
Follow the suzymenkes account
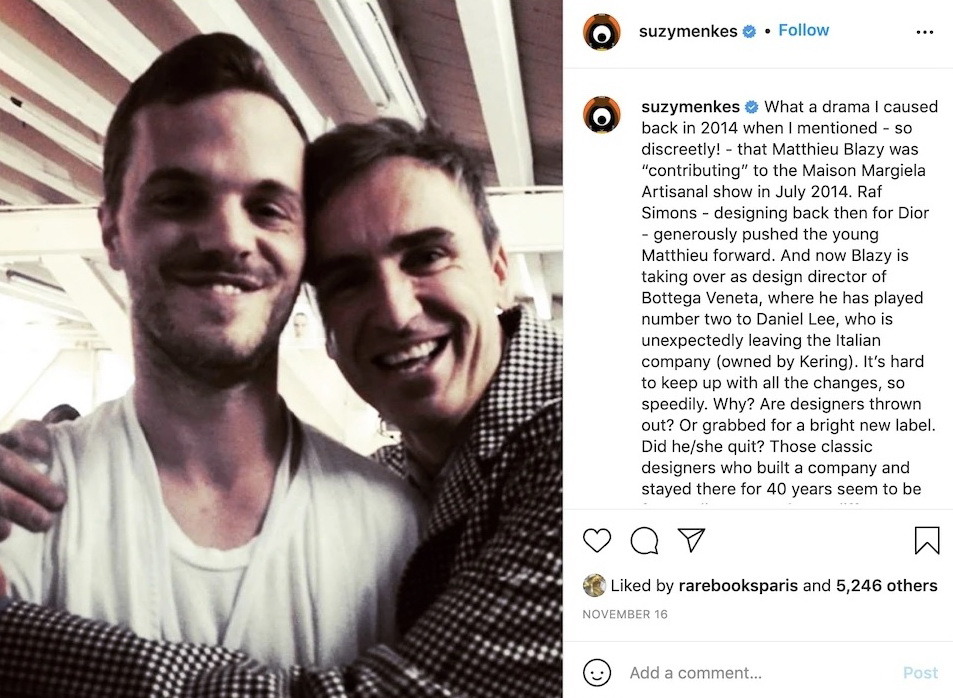[803, 30]
